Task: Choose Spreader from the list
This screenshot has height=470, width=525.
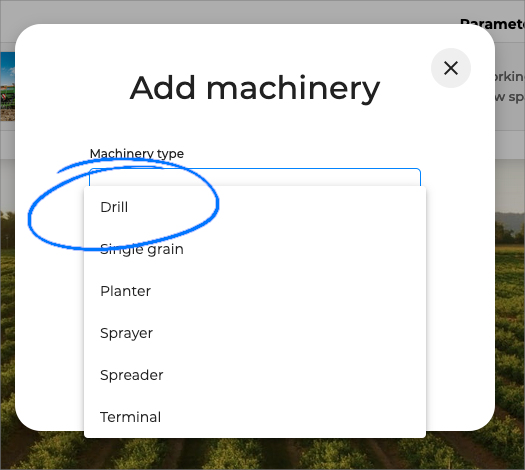Action: (x=255, y=375)
